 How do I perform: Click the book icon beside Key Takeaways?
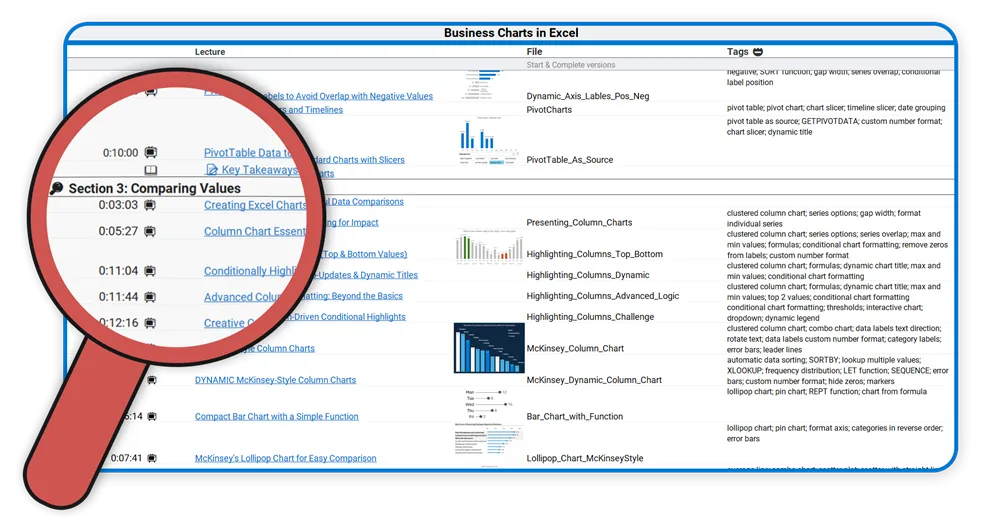[x=150, y=171]
